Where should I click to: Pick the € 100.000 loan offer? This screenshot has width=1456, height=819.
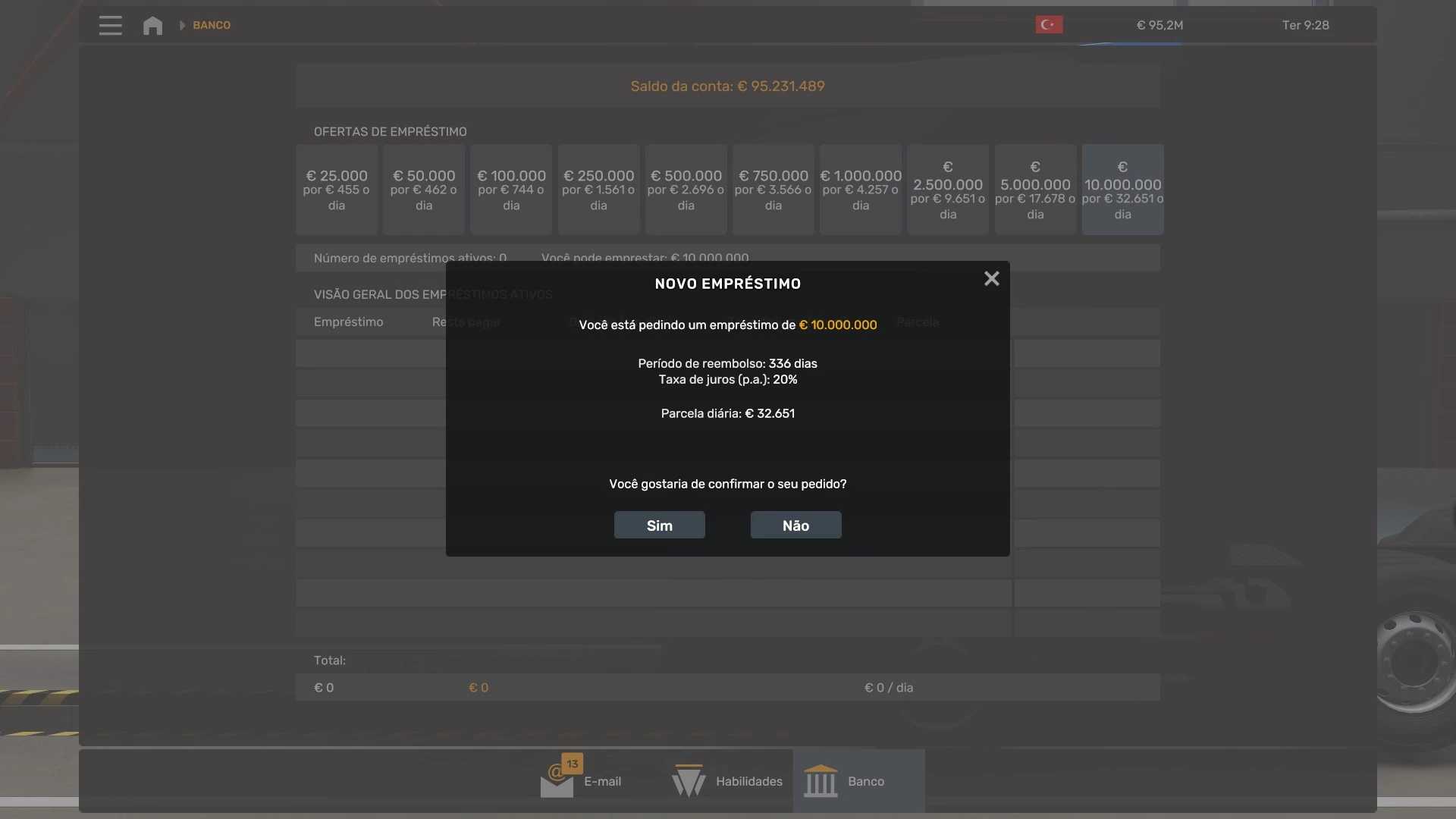coord(511,190)
